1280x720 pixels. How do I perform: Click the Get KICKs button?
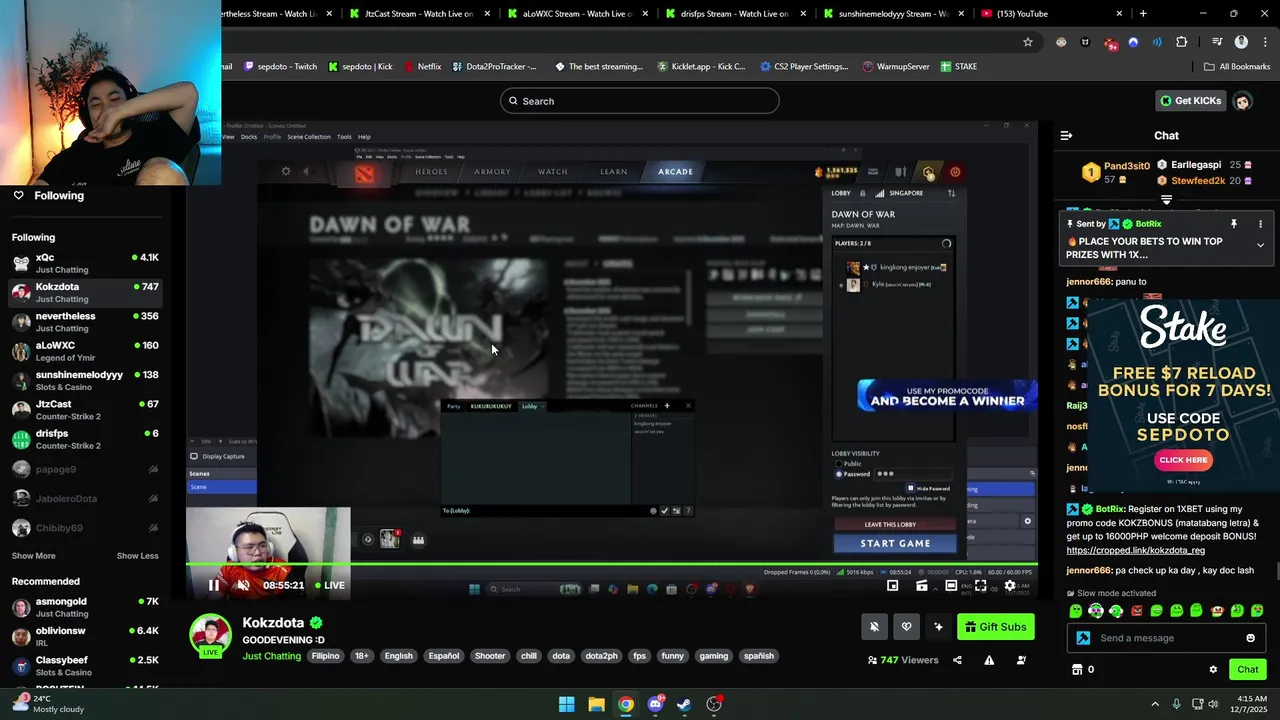[x=1190, y=101]
